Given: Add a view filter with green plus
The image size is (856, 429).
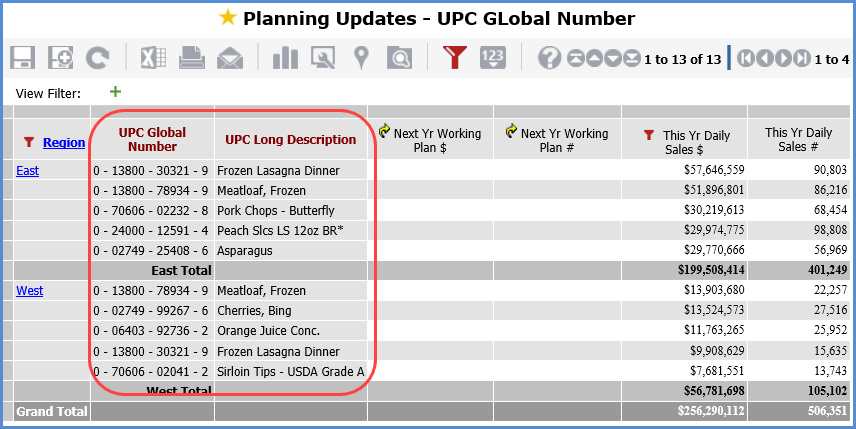Looking at the screenshot, I should pyautogui.click(x=115, y=92).
